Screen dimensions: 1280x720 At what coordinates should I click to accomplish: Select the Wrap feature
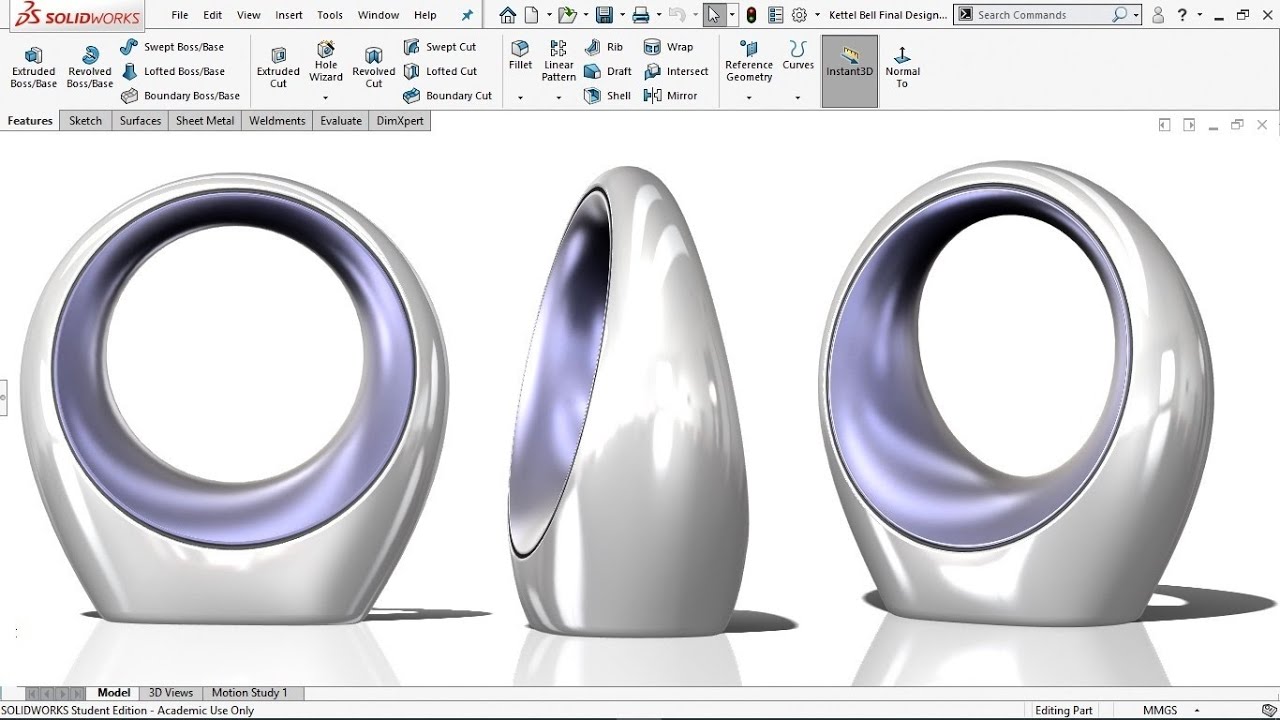point(668,47)
